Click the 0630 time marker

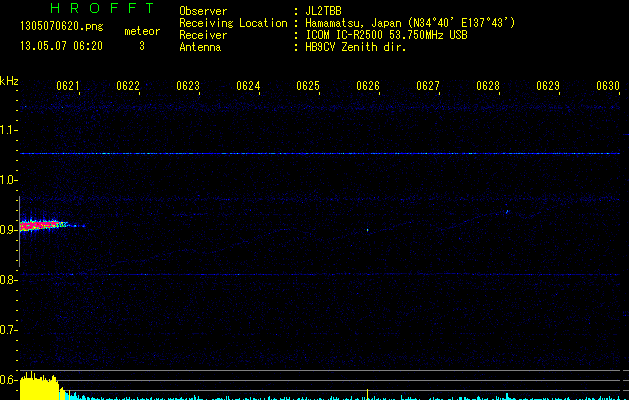pyautogui.click(x=608, y=86)
